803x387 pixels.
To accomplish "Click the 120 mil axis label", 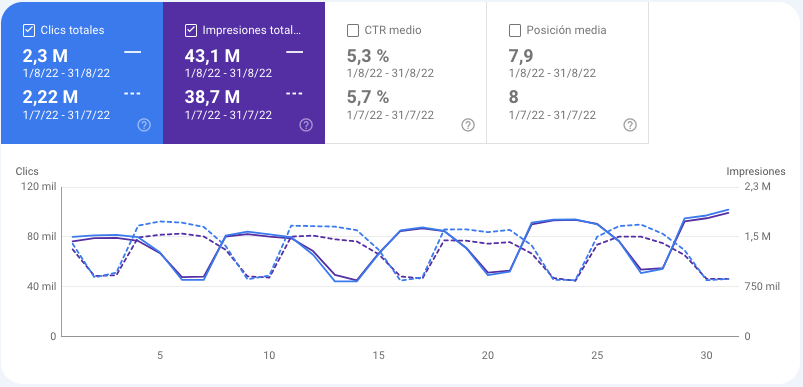I will (38, 186).
